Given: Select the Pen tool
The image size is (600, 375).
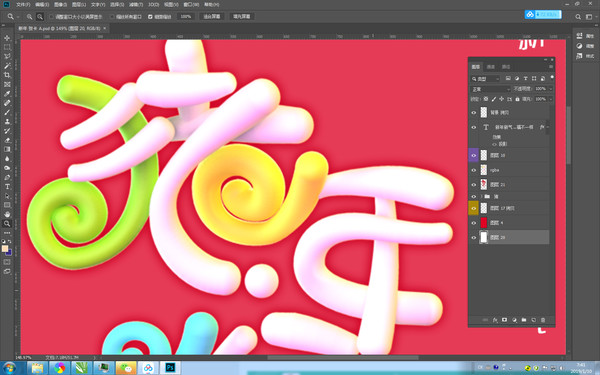Looking at the screenshot, I should (7, 177).
